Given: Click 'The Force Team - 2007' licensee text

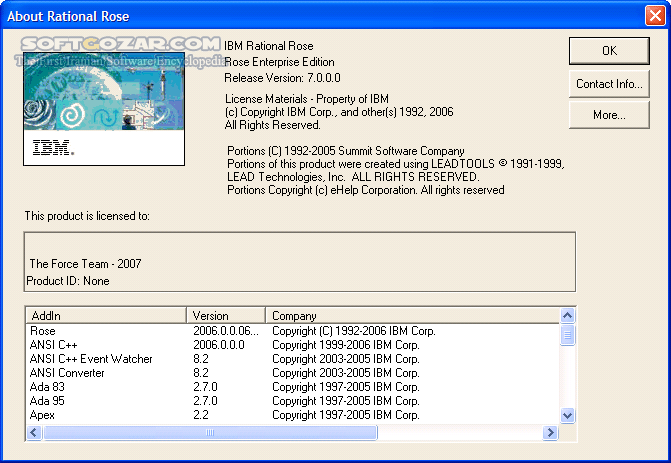Looking at the screenshot, I should tap(85, 264).
